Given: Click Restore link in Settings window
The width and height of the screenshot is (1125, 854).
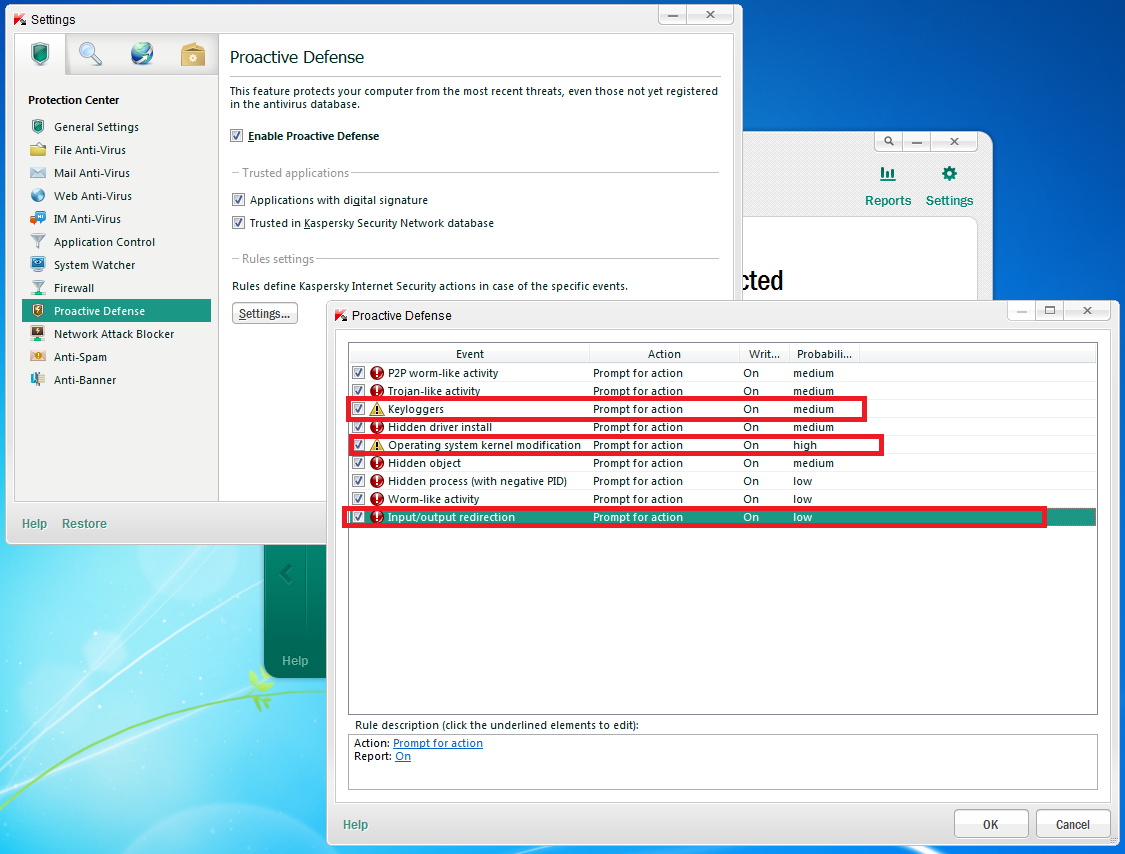Looking at the screenshot, I should click(84, 524).
